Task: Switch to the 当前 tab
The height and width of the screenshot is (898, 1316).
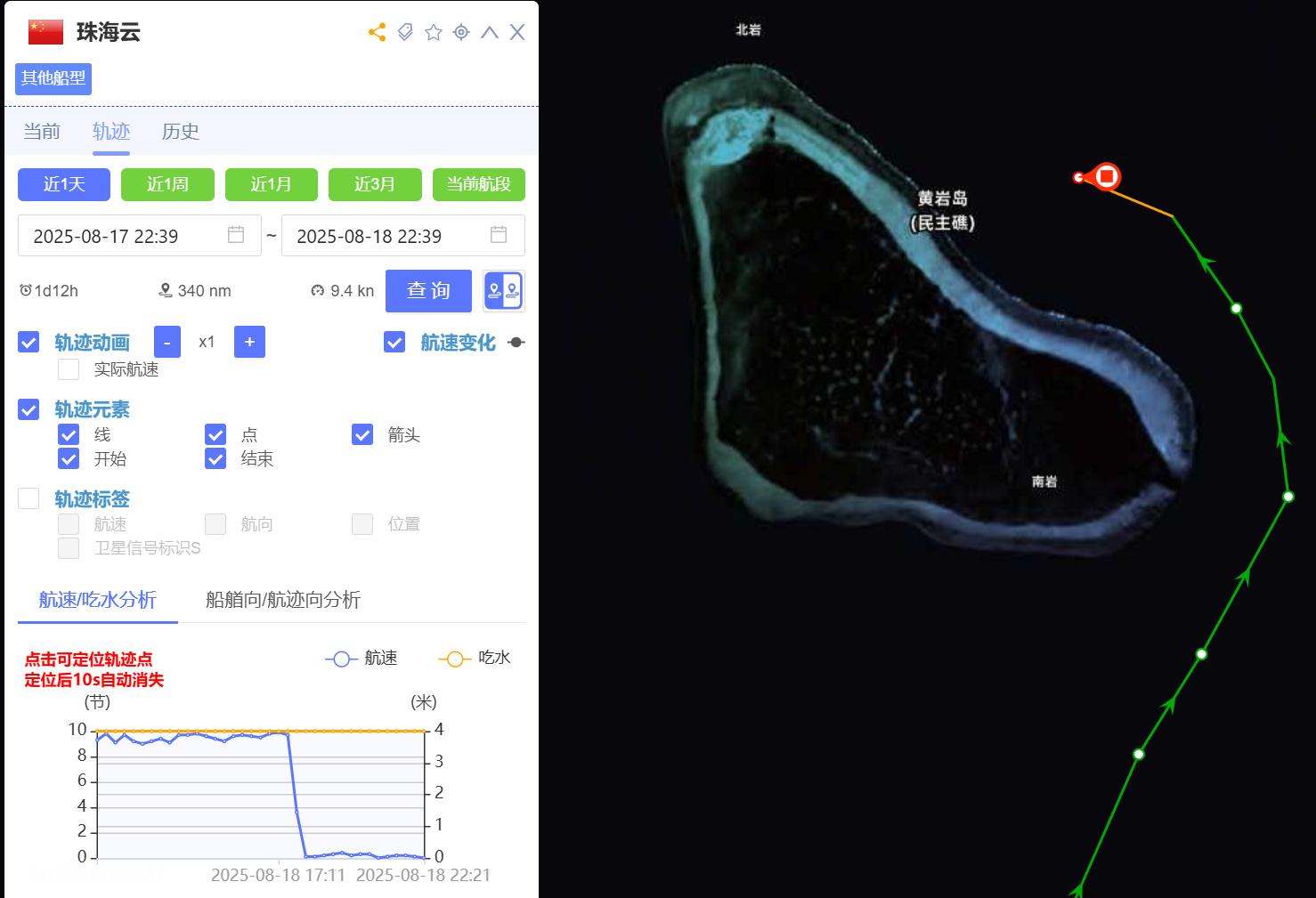Action: point(42,132)
